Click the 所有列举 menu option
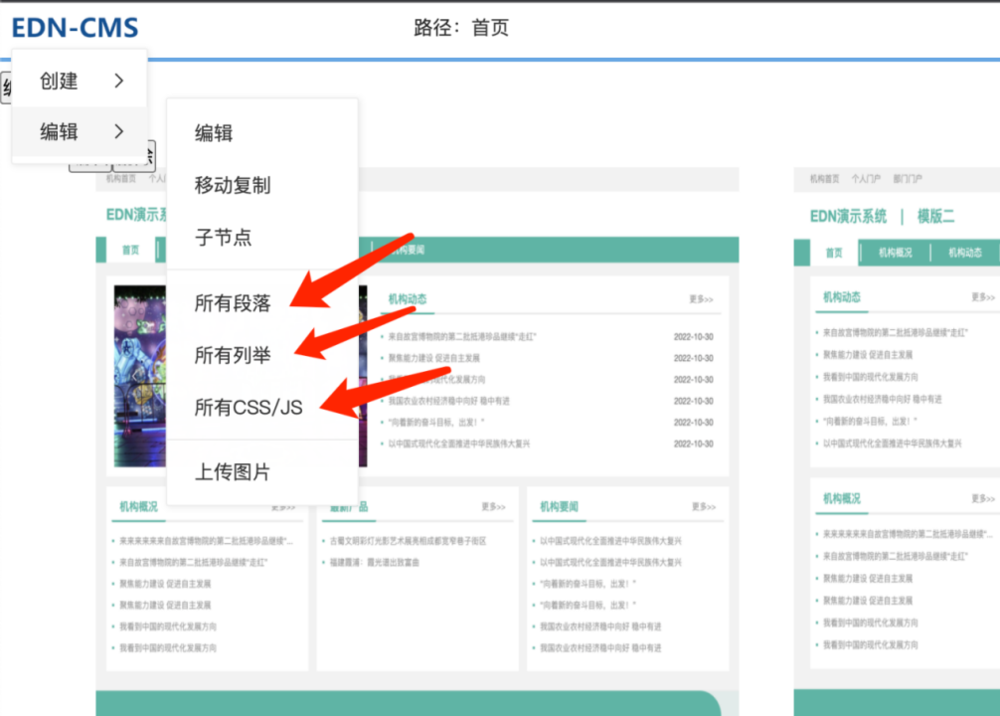Viewport: 1000px width, 716px height. pyautogui.click(x=232, y=352)
